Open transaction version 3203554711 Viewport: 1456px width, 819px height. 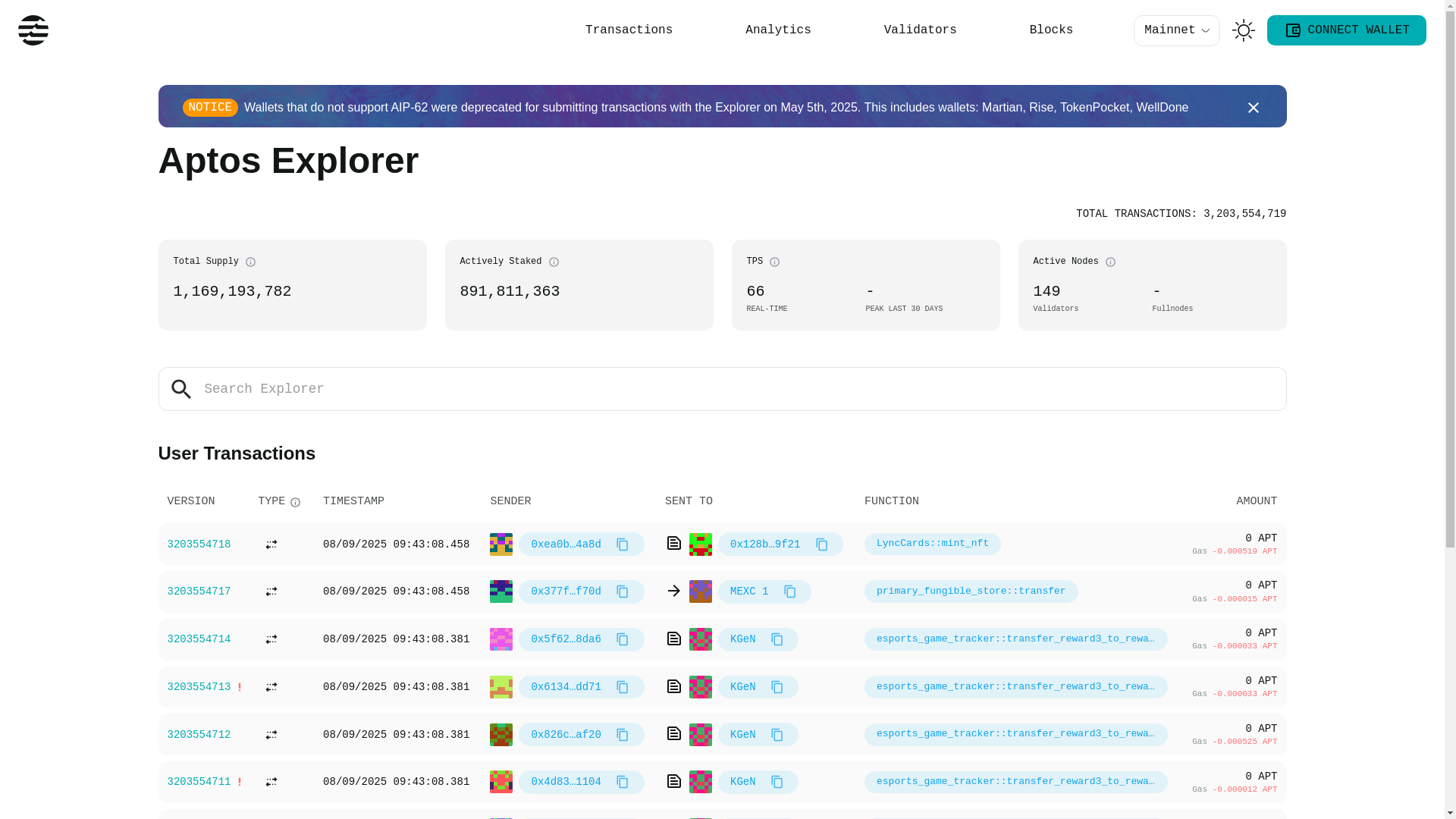pos(199,782)
